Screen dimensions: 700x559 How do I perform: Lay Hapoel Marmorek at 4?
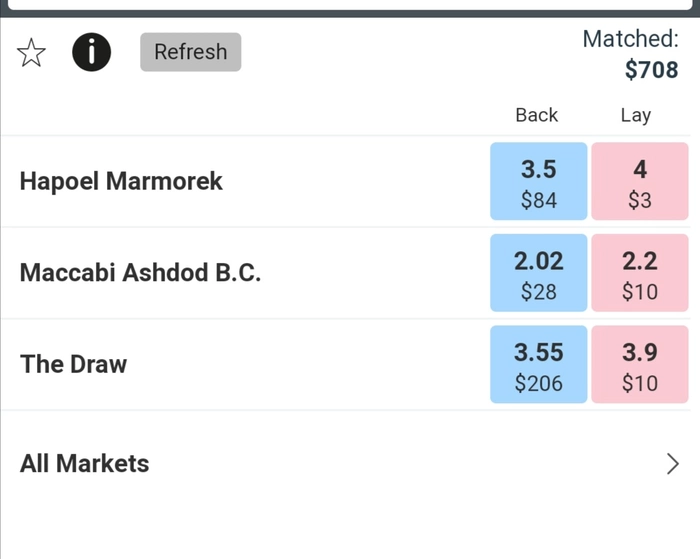pyautogui.click(x=640, y=182)
